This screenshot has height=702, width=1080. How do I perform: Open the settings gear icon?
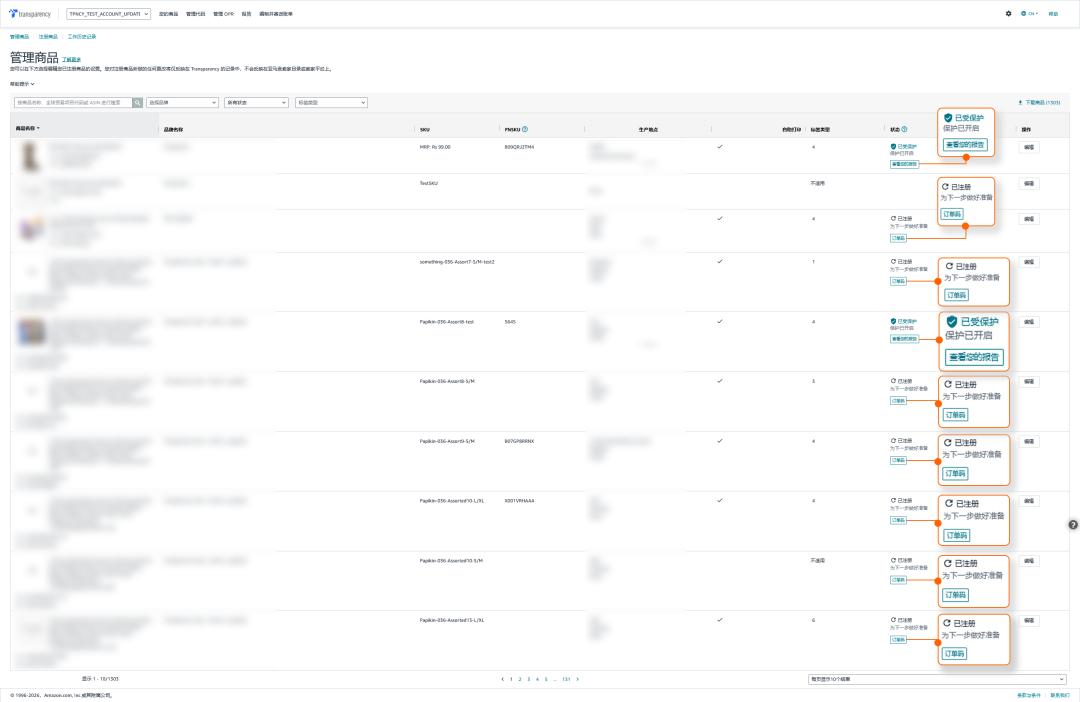pos(1008,14)
